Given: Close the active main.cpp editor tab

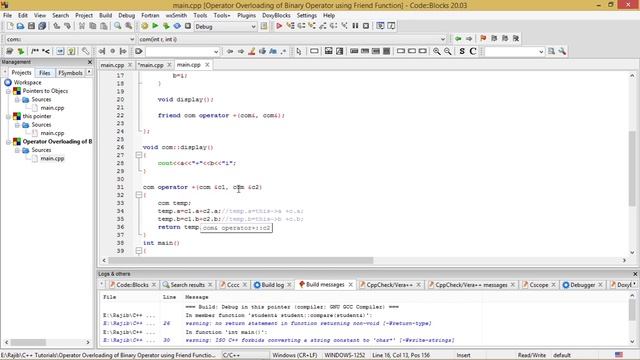Looking at the screenshot, I should click(x=207, y=65).
